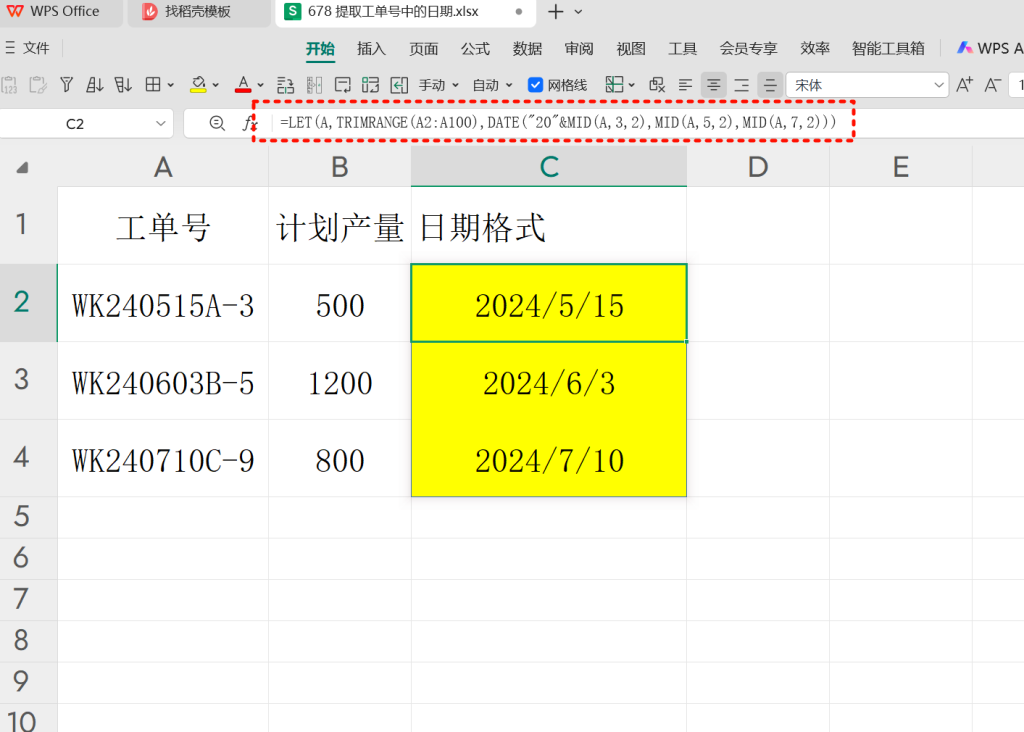The image size is (1024, 732).
Task: Select column C header
Action: pos(549,167)
